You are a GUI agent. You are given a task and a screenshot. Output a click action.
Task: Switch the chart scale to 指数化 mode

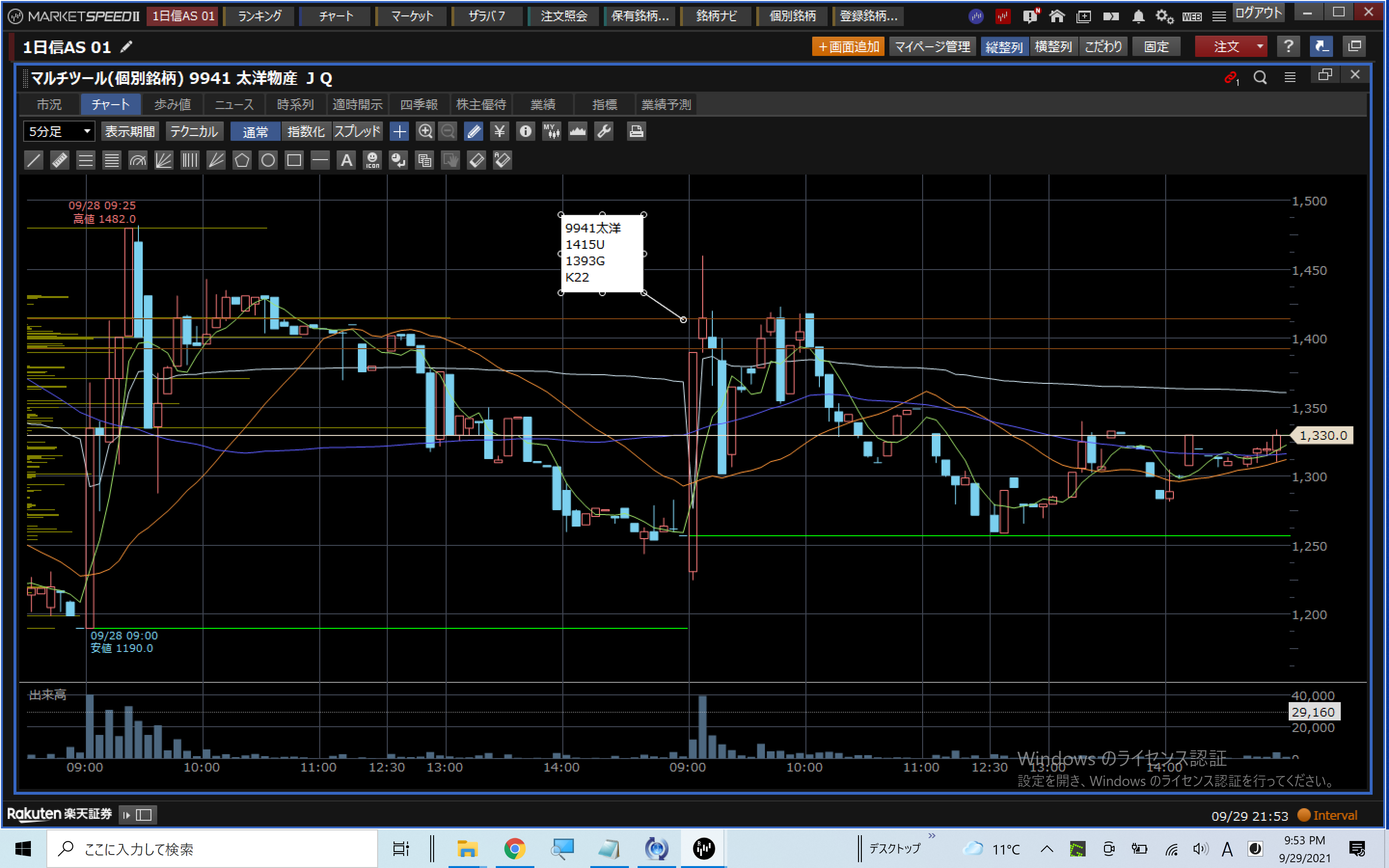pos(306,132)
